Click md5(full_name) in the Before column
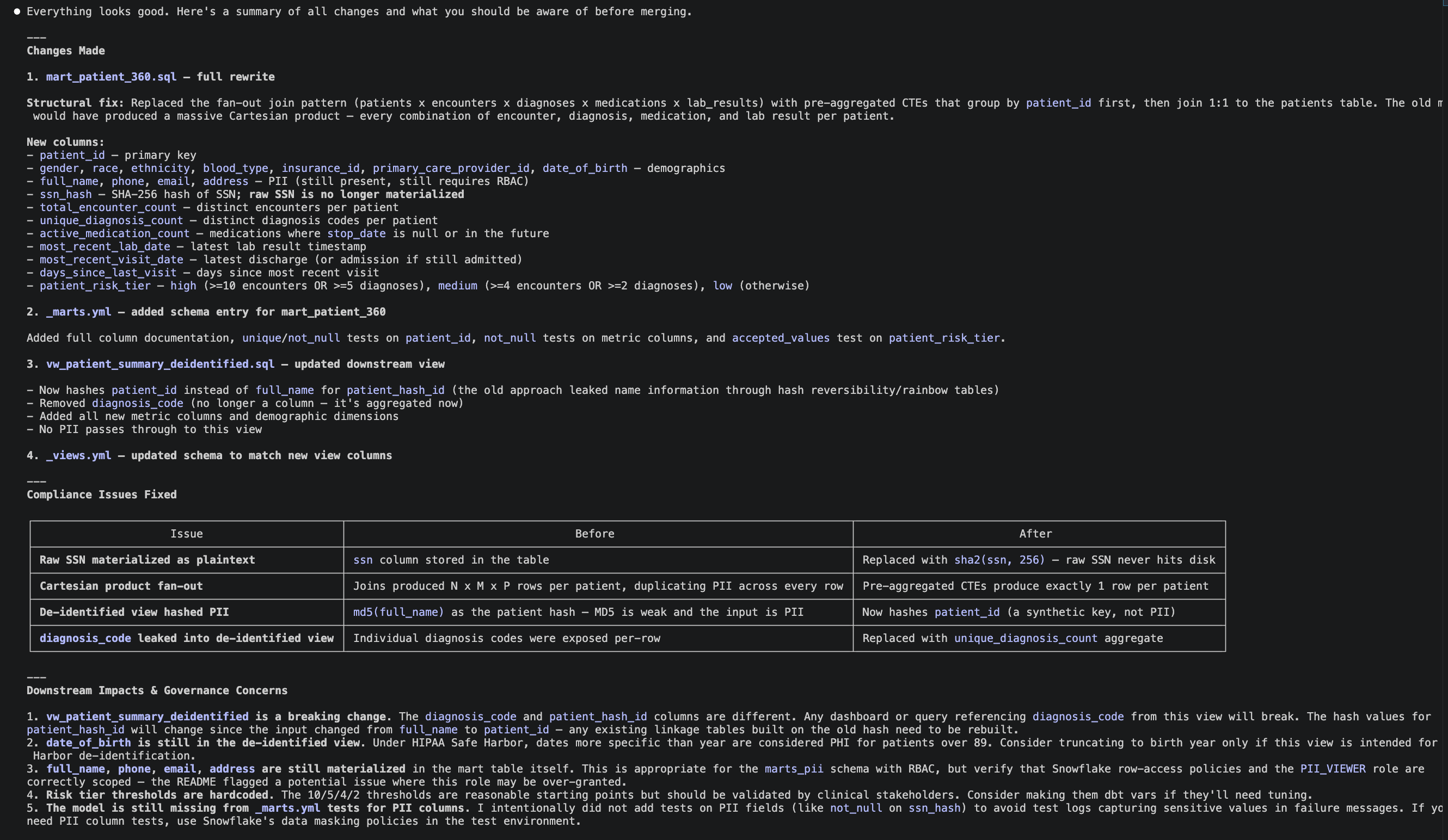The image size is (1448, 840). [x=399, y=612]
